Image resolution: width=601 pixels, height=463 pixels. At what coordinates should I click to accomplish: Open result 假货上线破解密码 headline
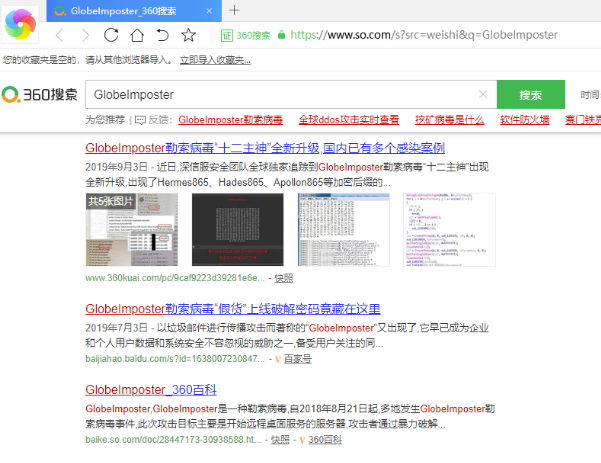coord(233,309)
